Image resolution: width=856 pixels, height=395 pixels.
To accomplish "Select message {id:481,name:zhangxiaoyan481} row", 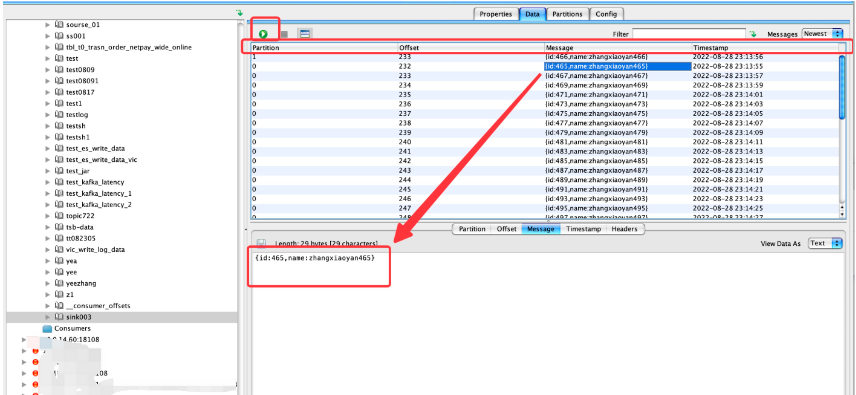I will click(597, 142).
